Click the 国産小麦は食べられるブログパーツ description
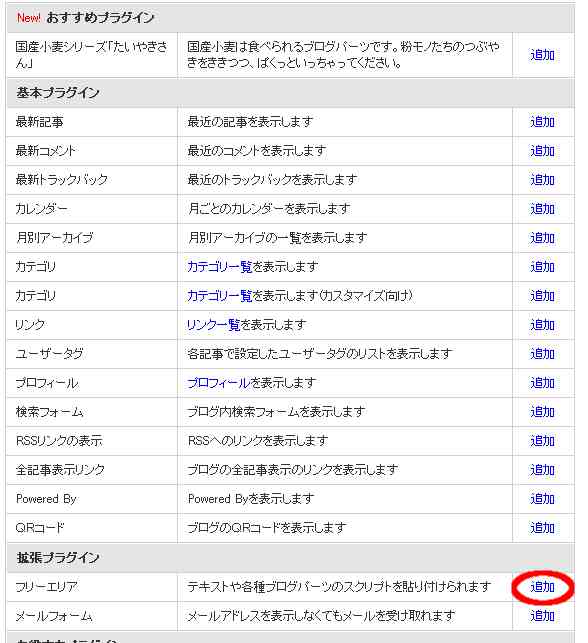The image size is (588, 643). 343,55
